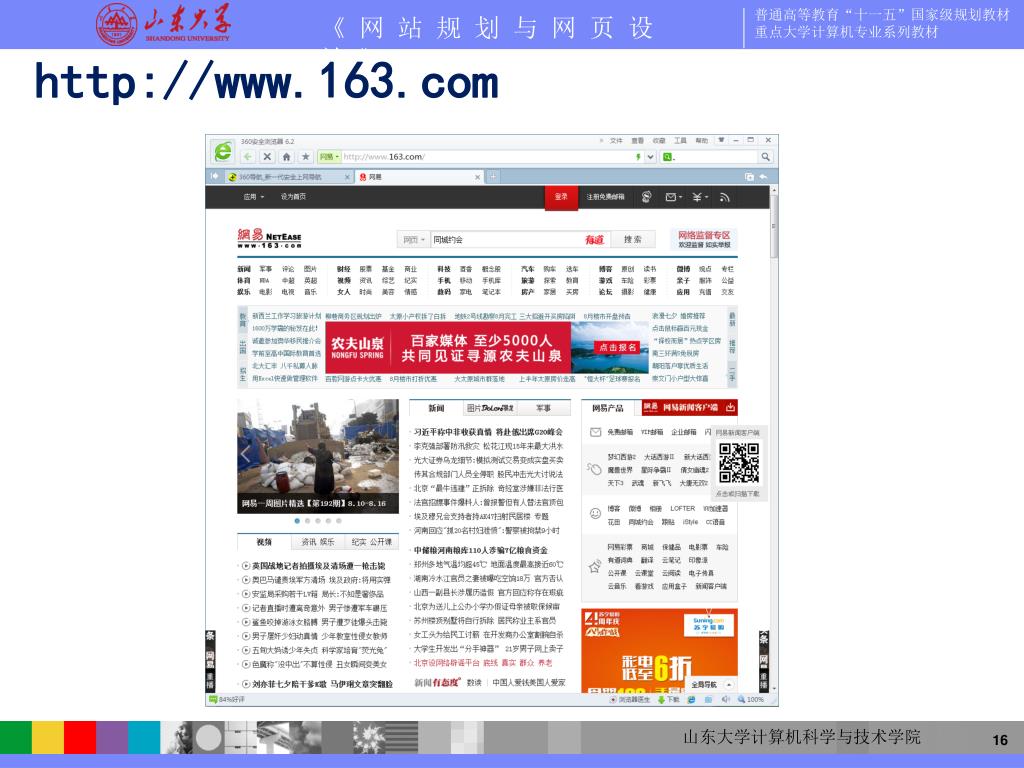Open the address bar history dropdown arrow
This screenshot has height=768, width=1024.
tap(650, 157)
